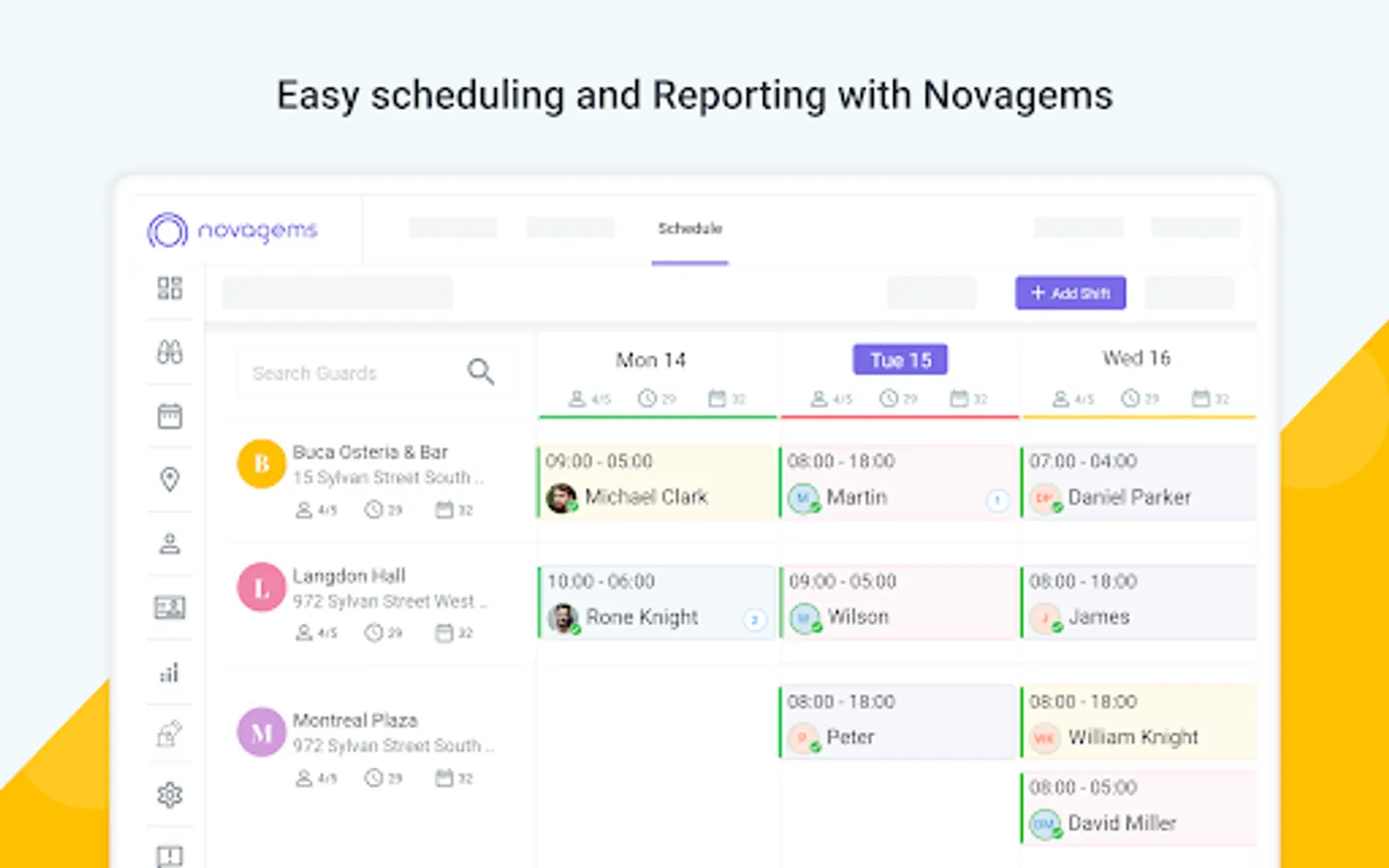Open the binoculars icon in sidebar

pos(170,352)
